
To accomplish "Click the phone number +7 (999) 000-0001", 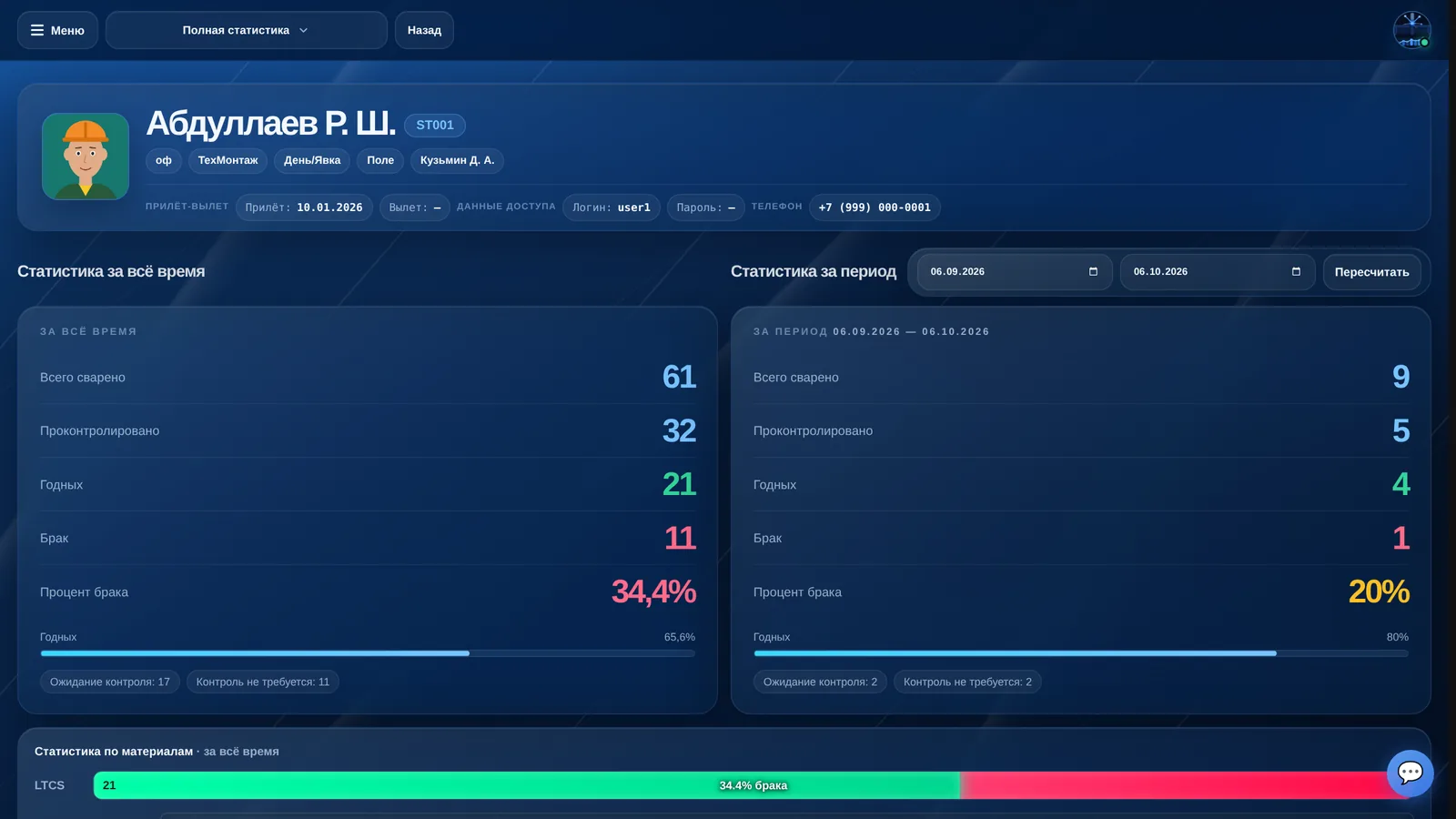I will click(875, 207).
